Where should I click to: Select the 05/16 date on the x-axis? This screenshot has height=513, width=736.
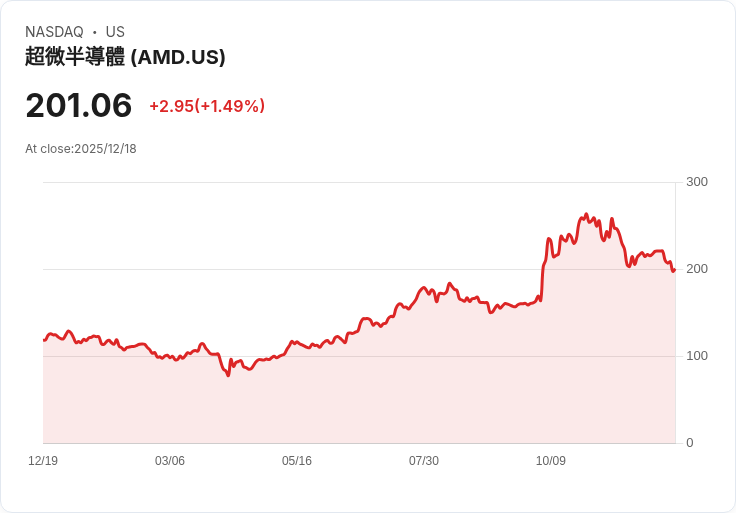[x=297, y=461]
